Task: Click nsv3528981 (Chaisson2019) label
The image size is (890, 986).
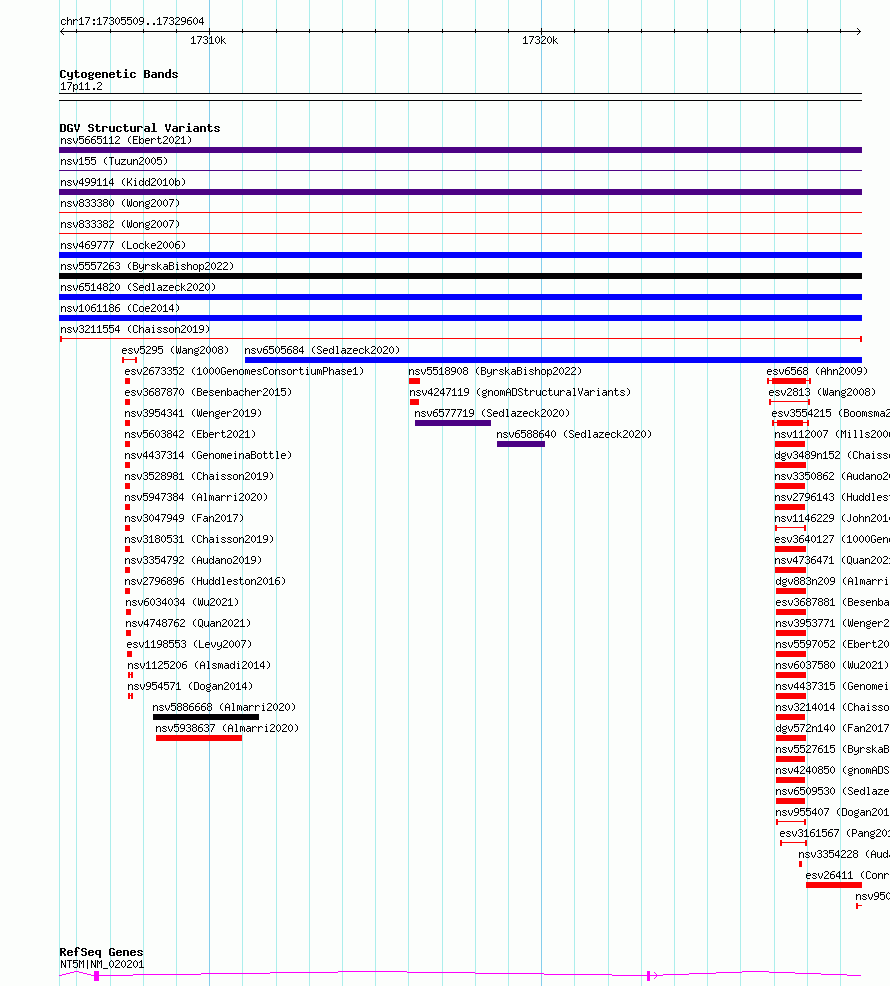Action: 199,476
